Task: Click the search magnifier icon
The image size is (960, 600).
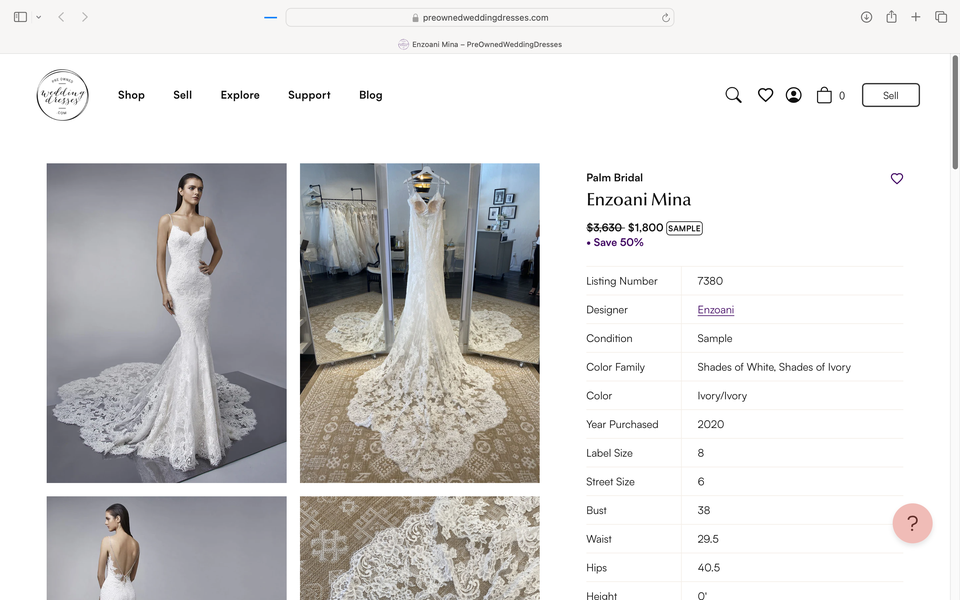Action: coord(733,95)
